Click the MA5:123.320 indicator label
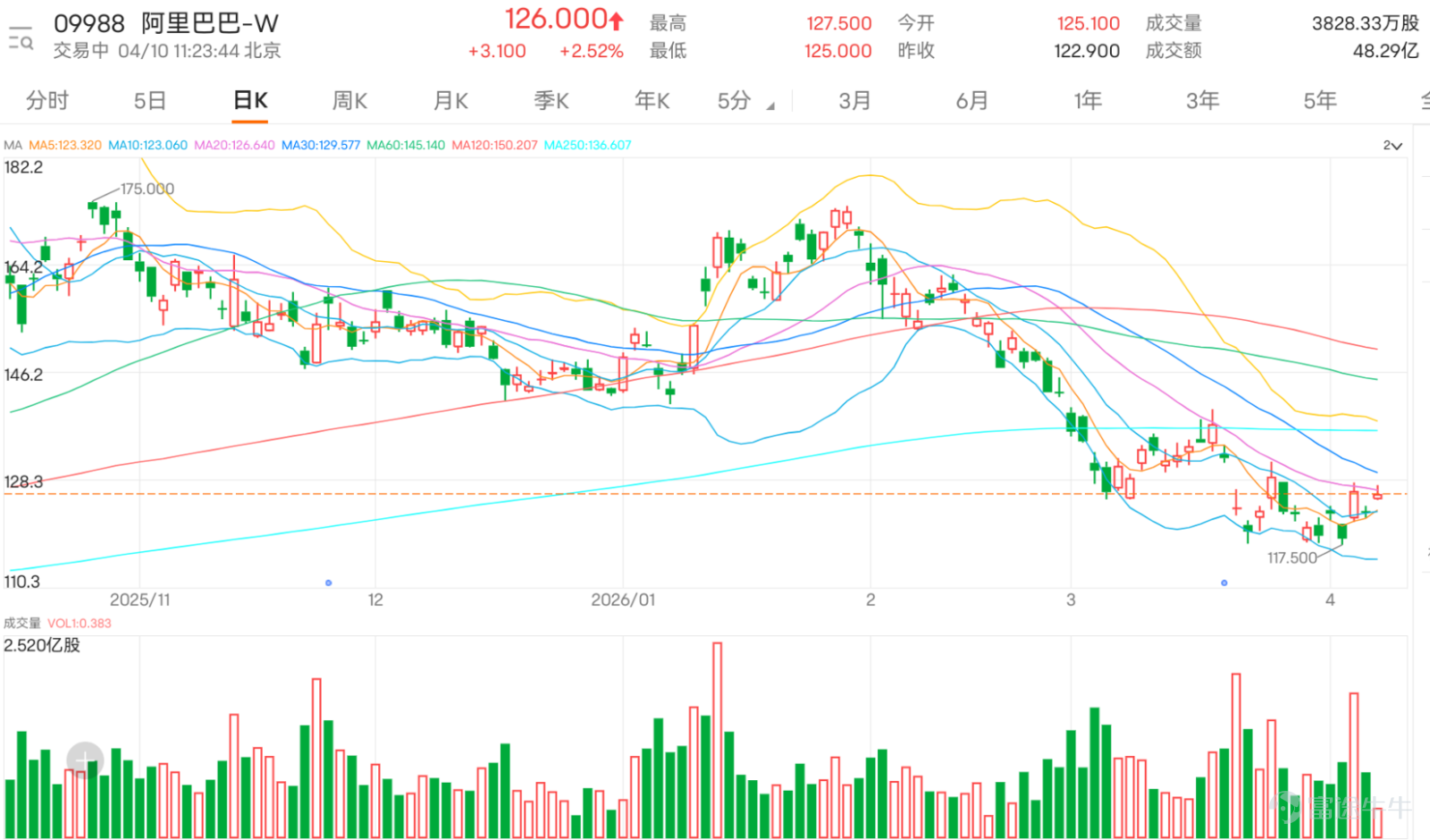This screenshot has width=1430, height=840. point(65,145)
